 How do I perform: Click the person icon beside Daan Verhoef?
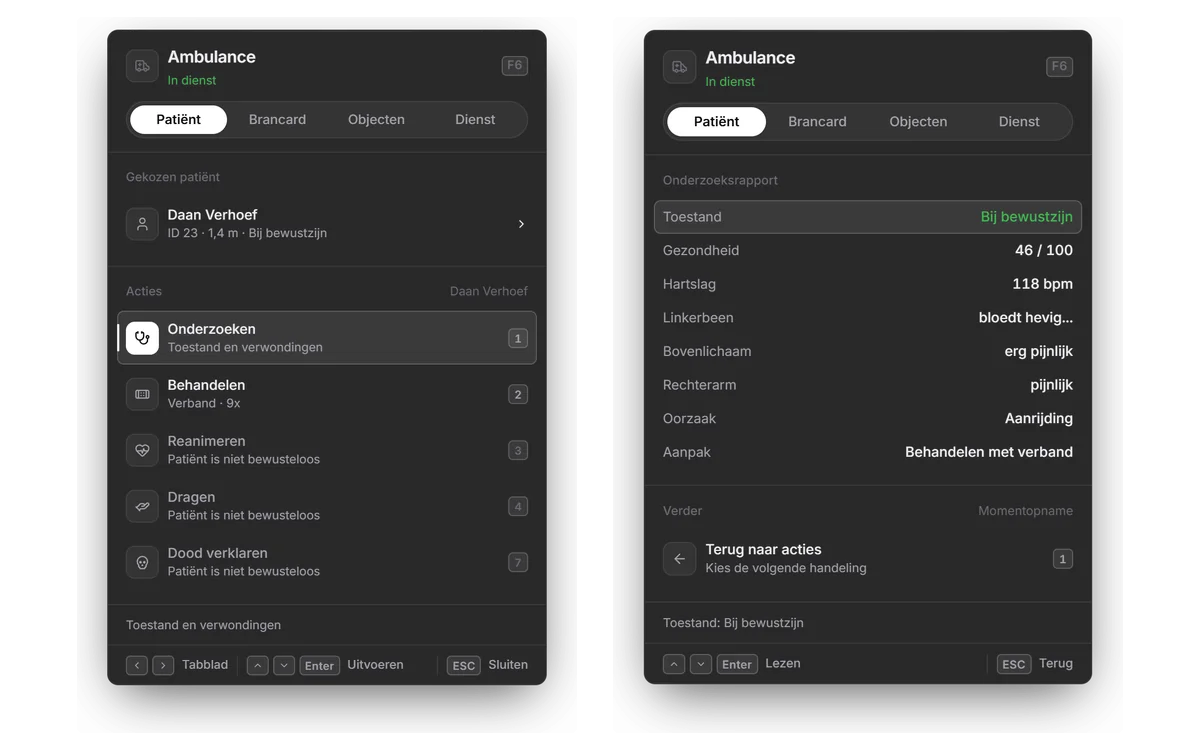[x=142, y=224]
